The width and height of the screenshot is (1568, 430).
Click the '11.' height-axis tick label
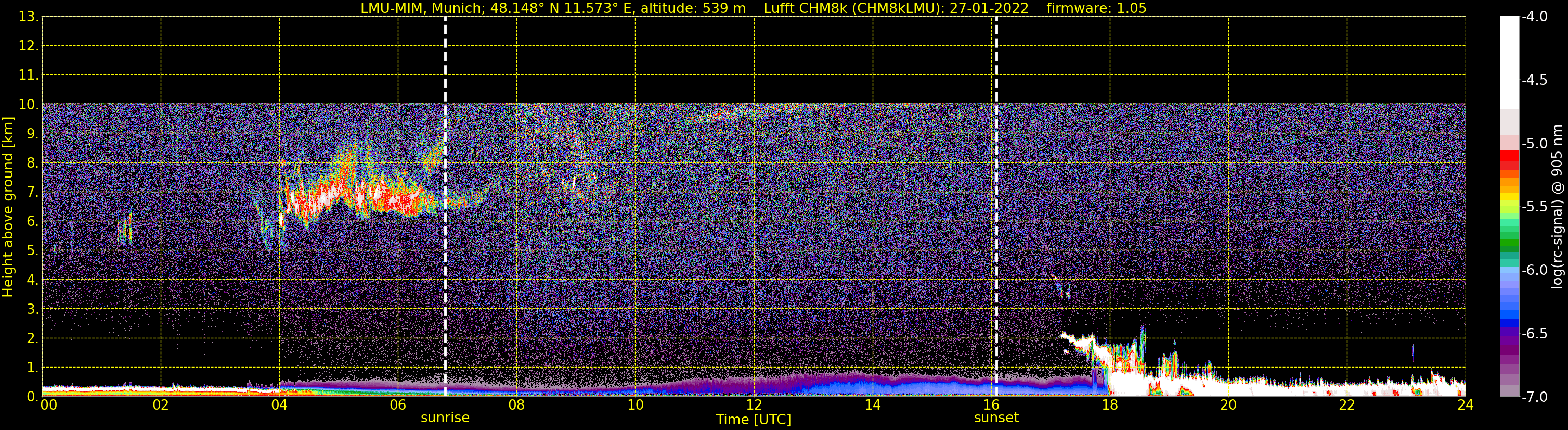point(29,75)
